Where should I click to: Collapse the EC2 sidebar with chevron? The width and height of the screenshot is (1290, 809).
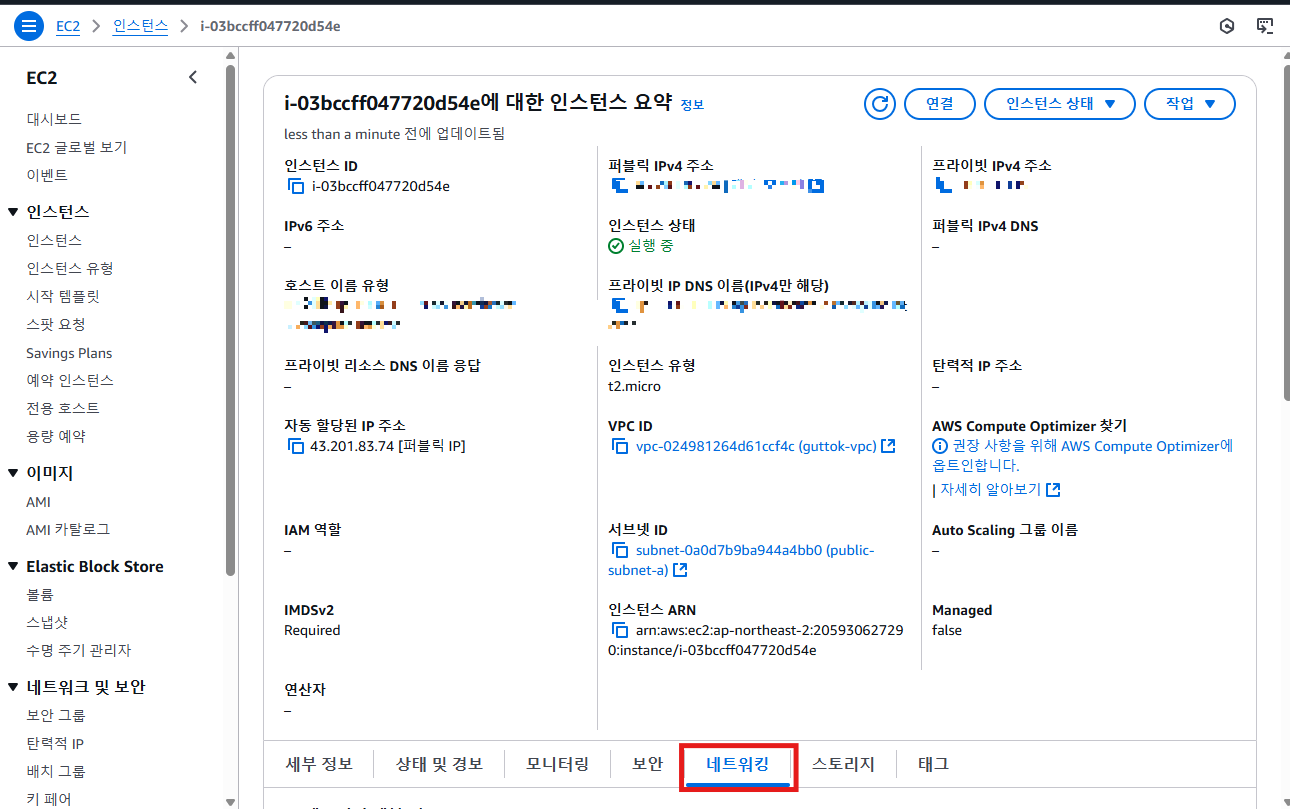click(x=193, y=78)
